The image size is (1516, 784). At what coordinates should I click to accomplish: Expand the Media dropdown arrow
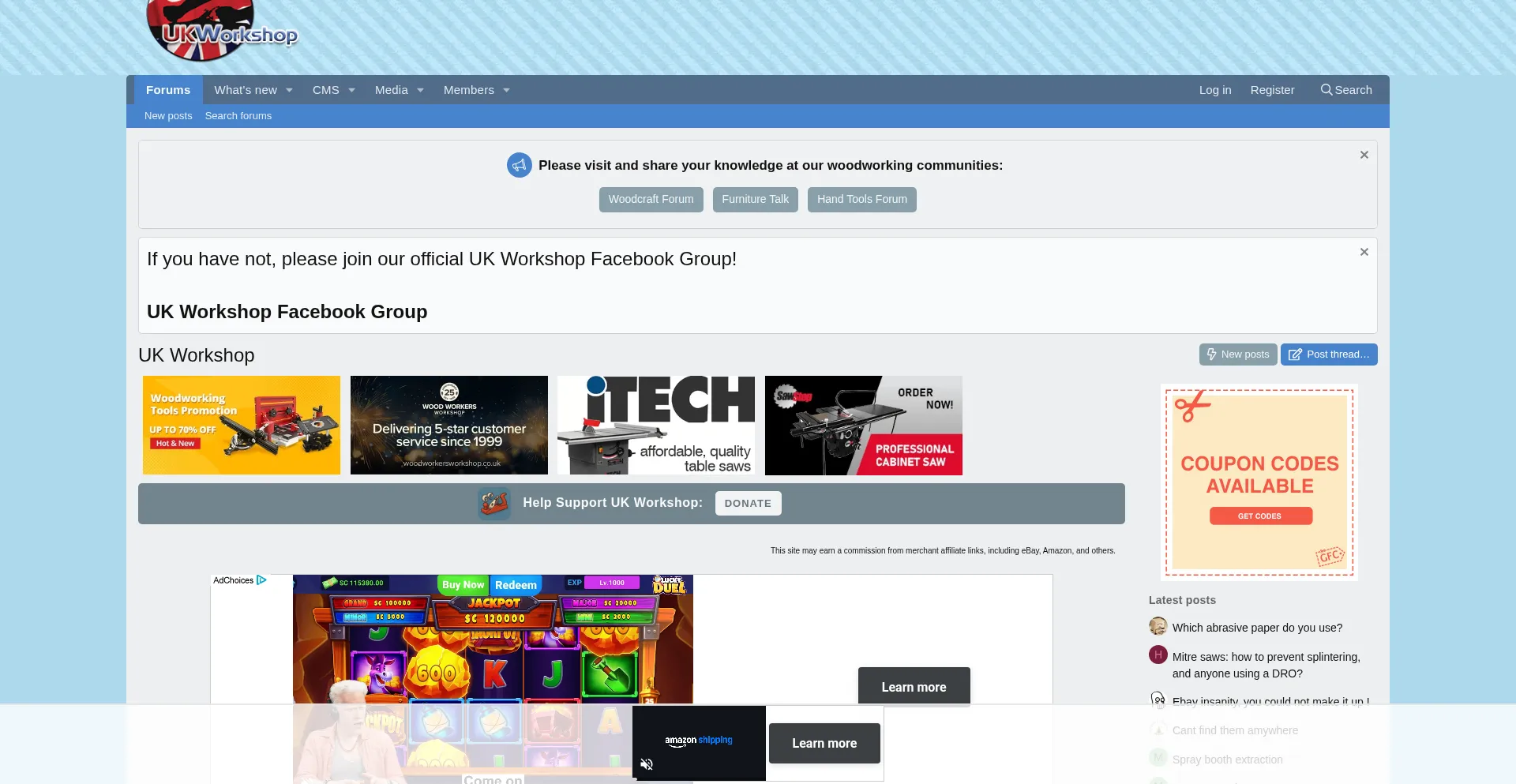point(420,90)
